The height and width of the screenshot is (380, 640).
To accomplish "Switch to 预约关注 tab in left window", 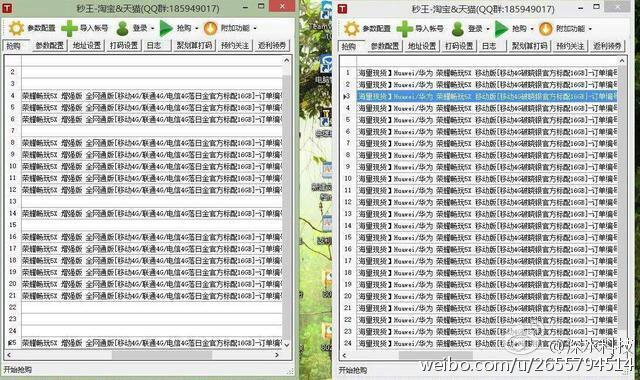I will 235,45.
